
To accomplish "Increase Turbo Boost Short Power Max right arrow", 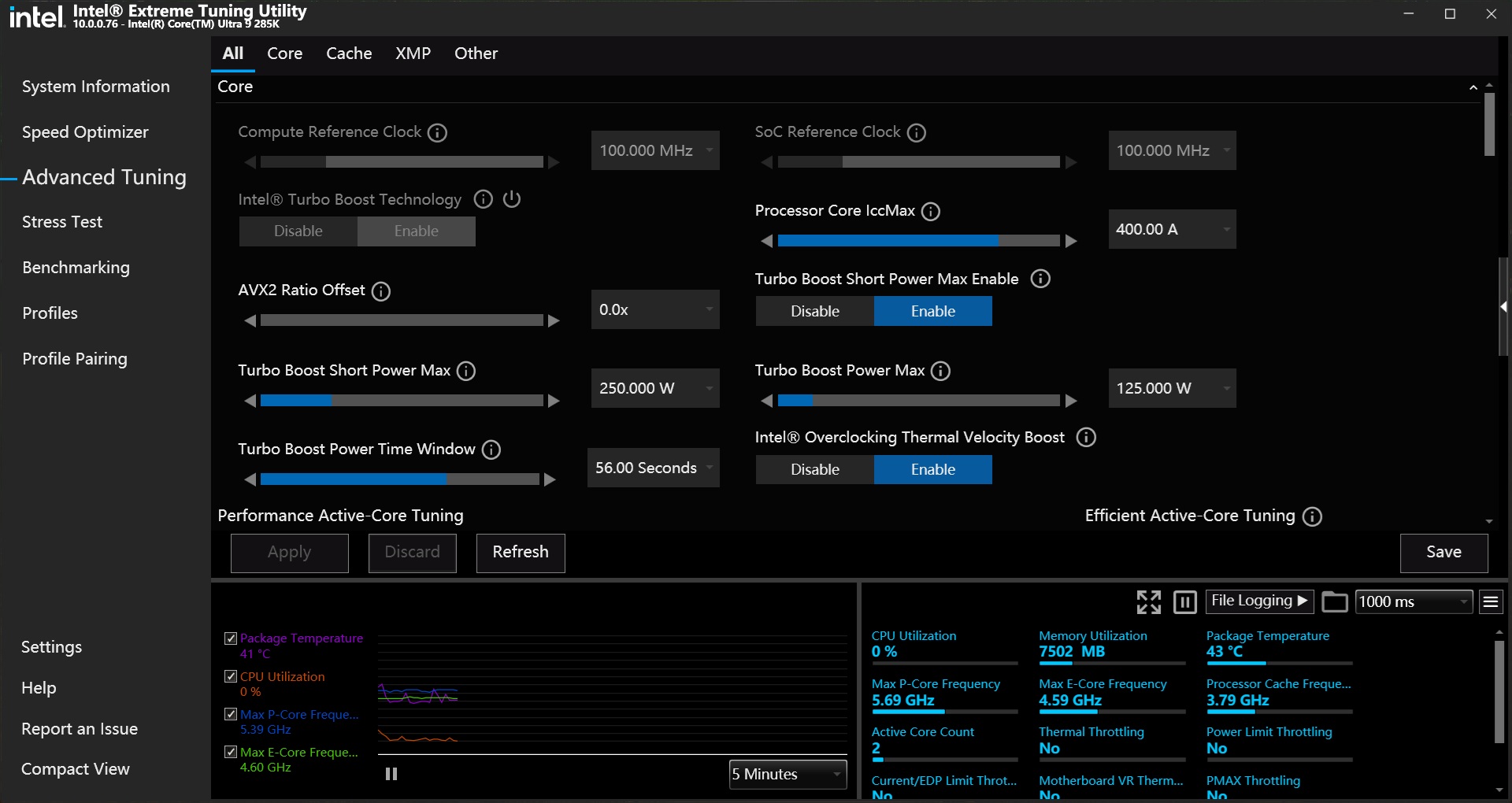I will (554, 401).
